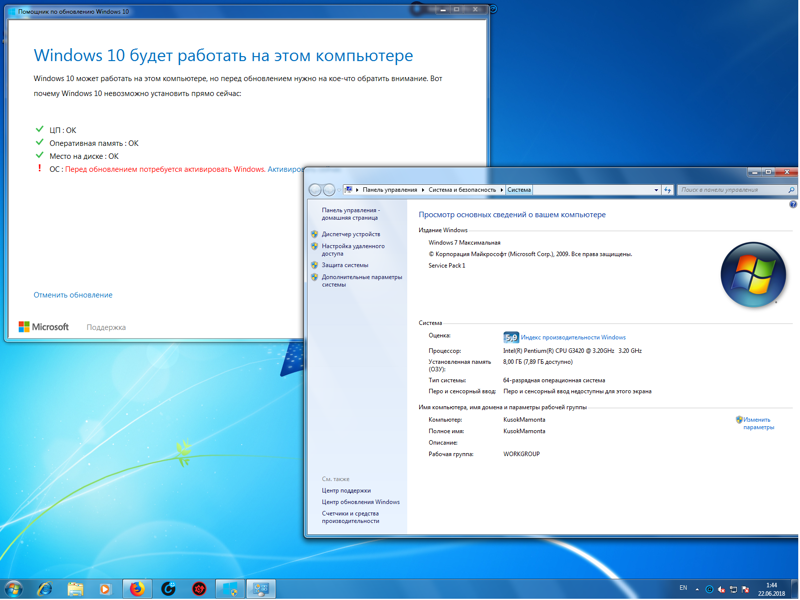The height and width of the screenshot is (600, 800).
Task: Open the help question mark icon
Action: (x=793, y=205)
